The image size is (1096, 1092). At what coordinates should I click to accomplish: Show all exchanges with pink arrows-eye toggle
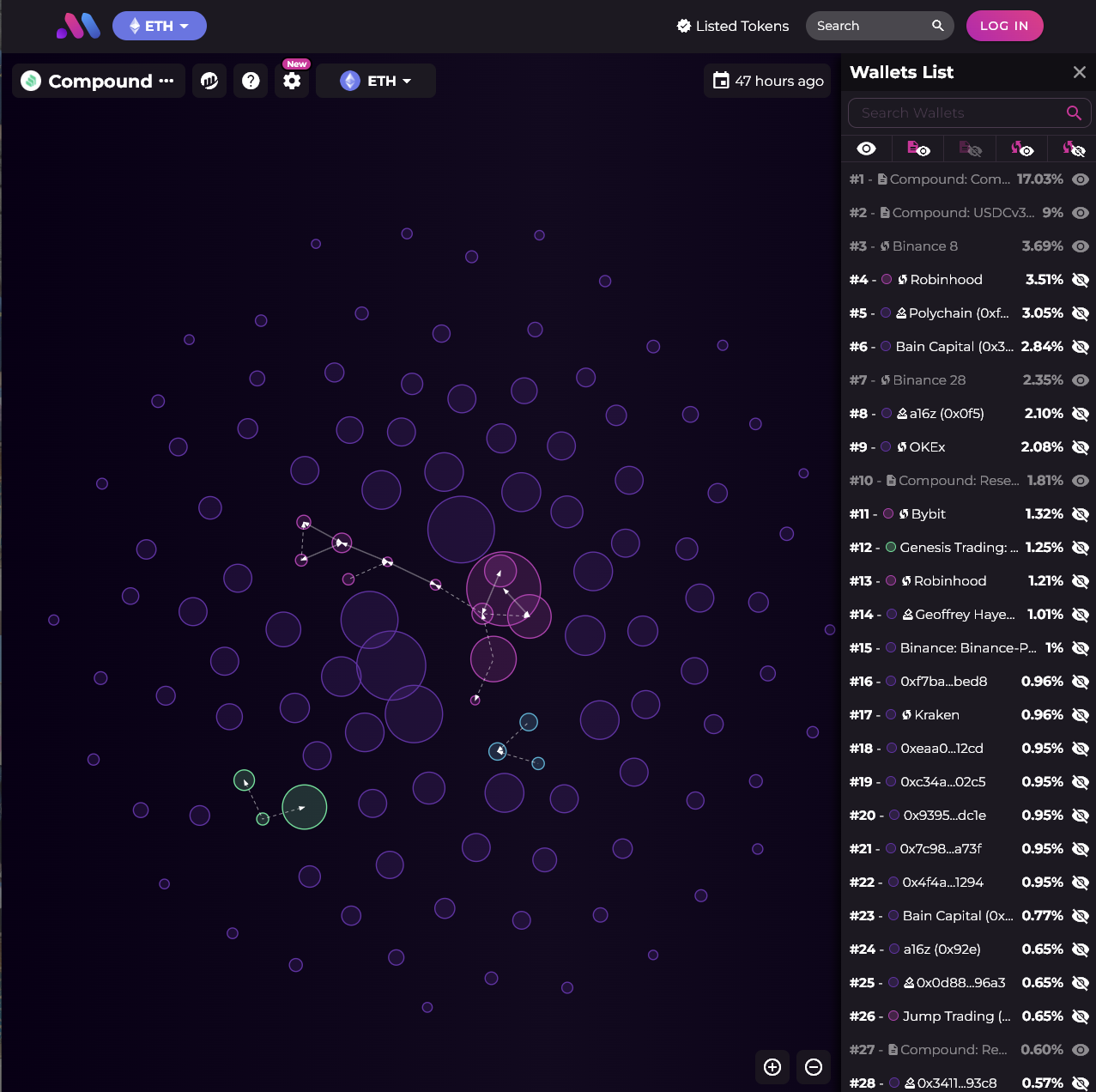(x=1021, y=149)
